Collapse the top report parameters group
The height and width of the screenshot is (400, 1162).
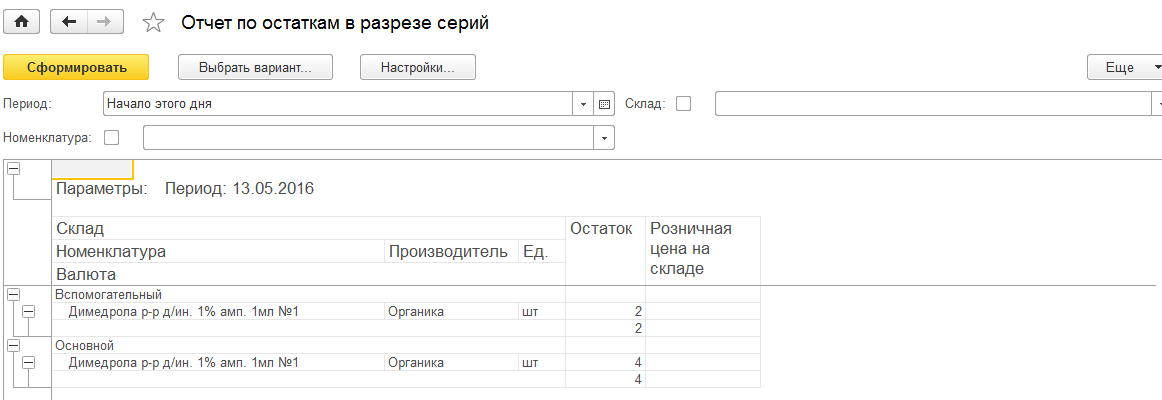click(13, 169)
